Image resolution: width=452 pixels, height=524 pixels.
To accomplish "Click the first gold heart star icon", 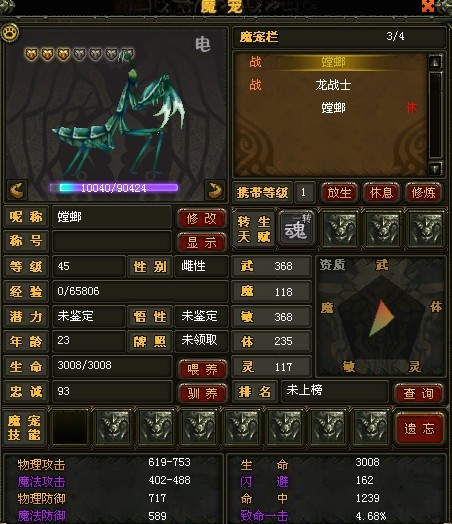I will pos(31,53).
